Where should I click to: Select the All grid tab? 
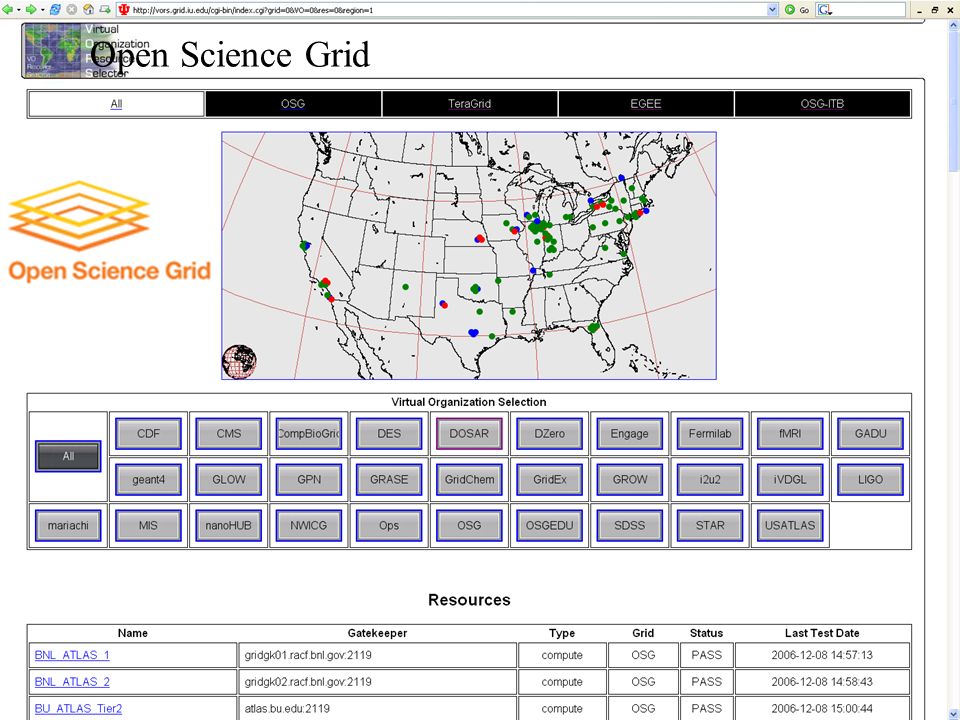pos(116,104)
